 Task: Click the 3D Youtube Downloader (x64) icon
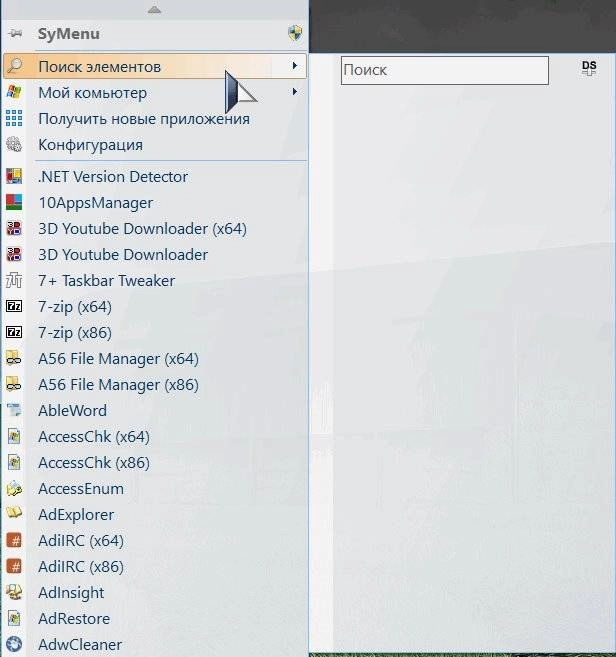pos(14,228)
